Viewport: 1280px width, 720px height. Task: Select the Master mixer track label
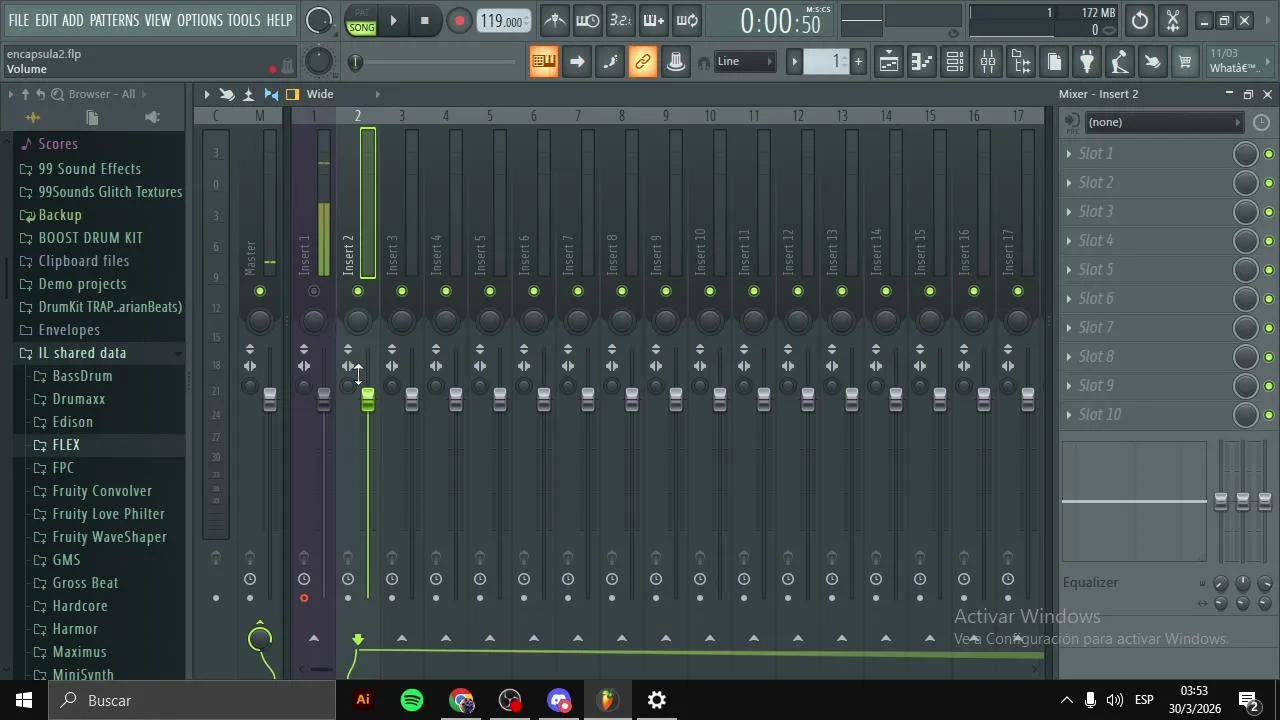[x=251, y=258]
